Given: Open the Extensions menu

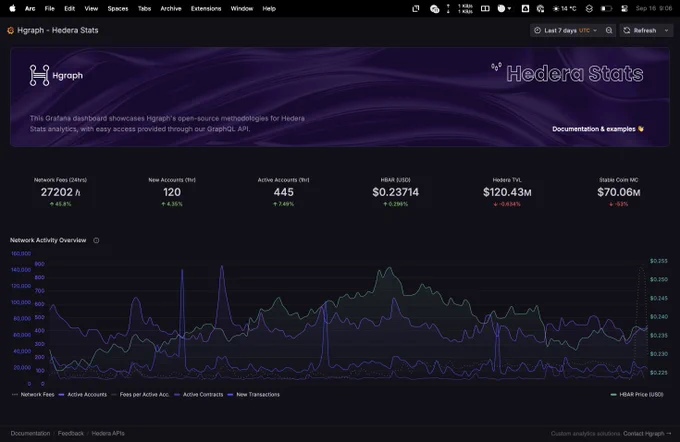Looking at the screenshot, I should (206, 8).
